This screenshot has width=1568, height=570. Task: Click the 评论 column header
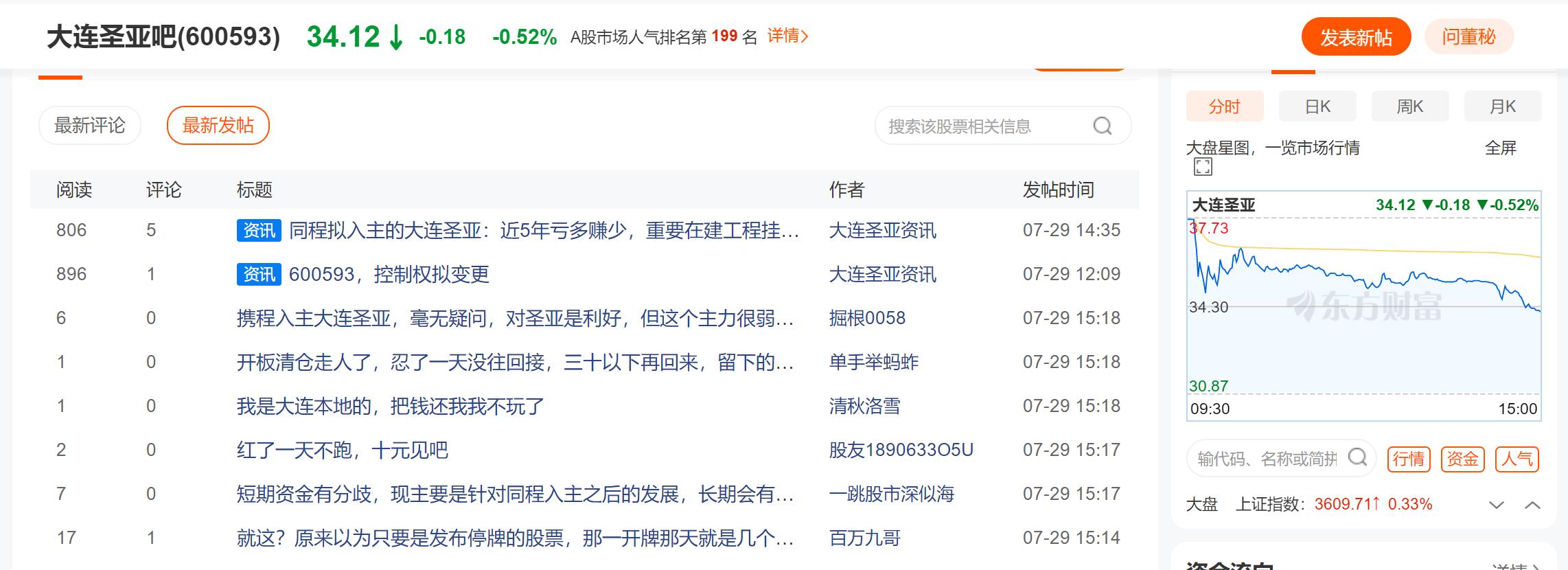(x=163, y=190)
